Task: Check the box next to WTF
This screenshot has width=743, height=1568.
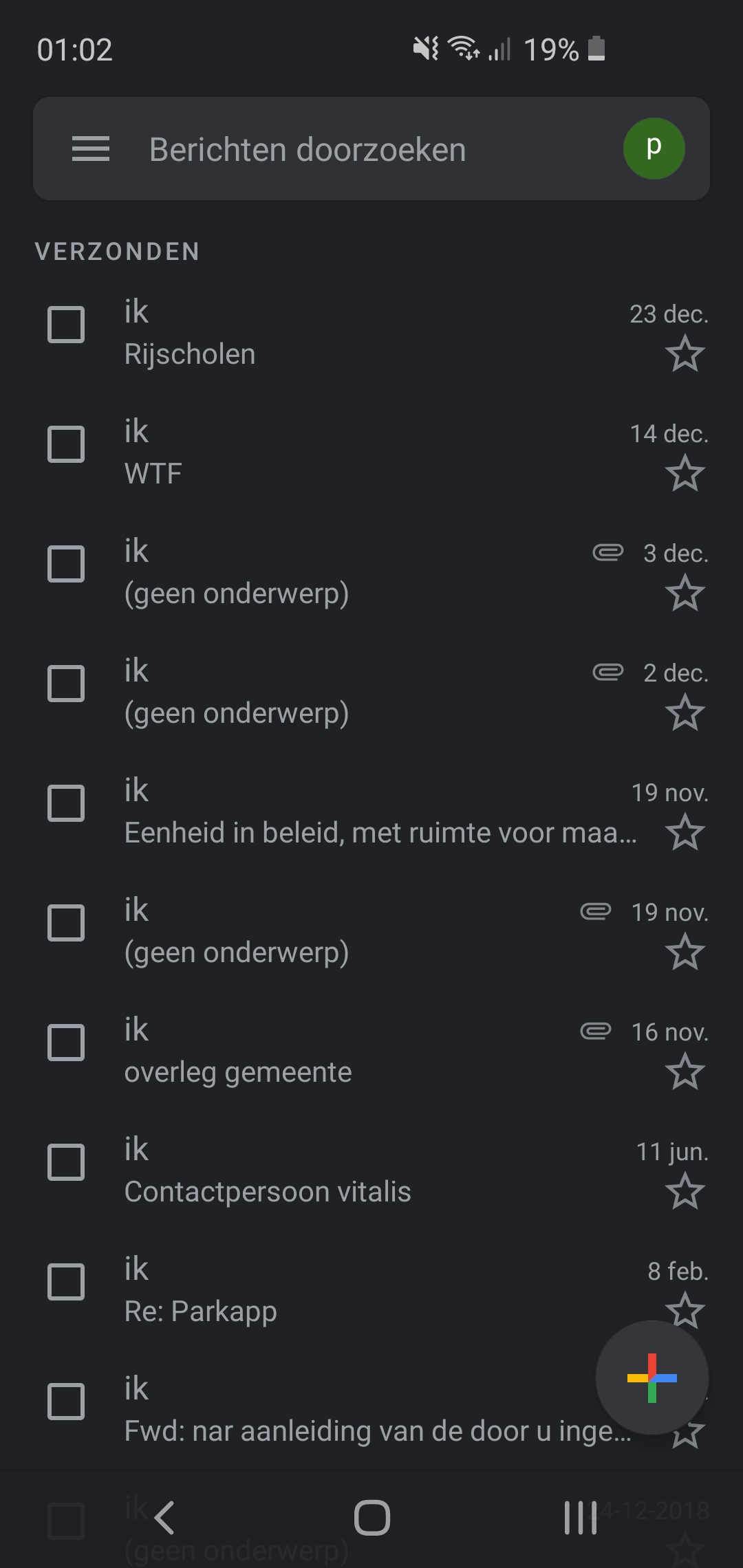Action: [66, 444]
